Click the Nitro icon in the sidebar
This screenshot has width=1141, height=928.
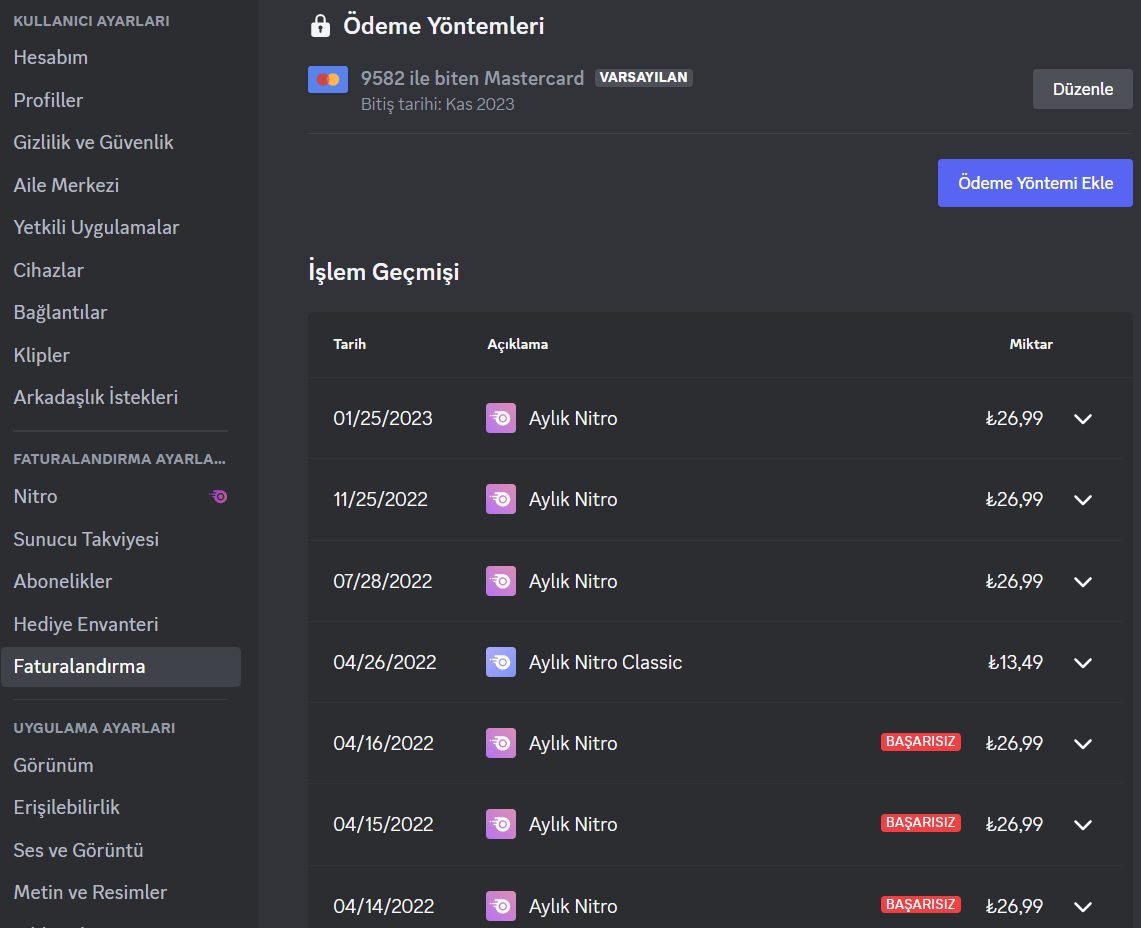tap(218, 496)
